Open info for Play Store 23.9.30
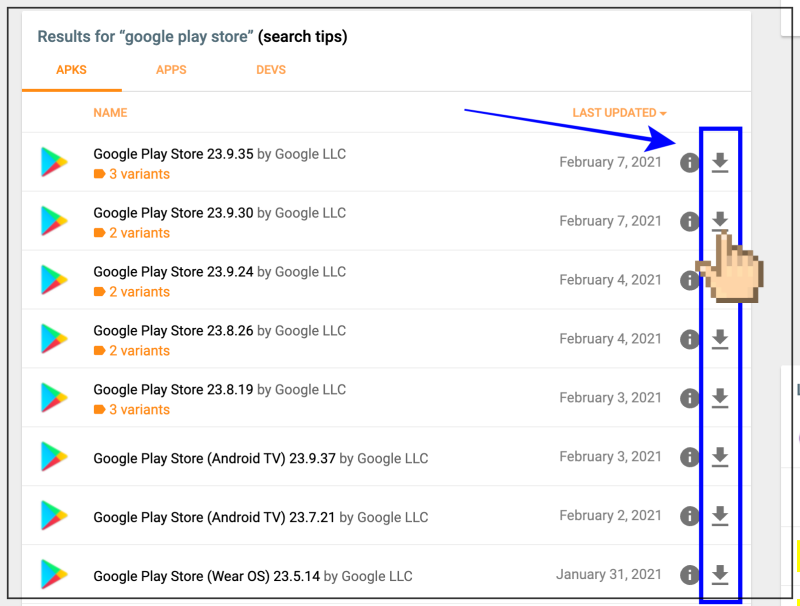The width and height of the screenshot is (800, 606). tap(689, 221)
